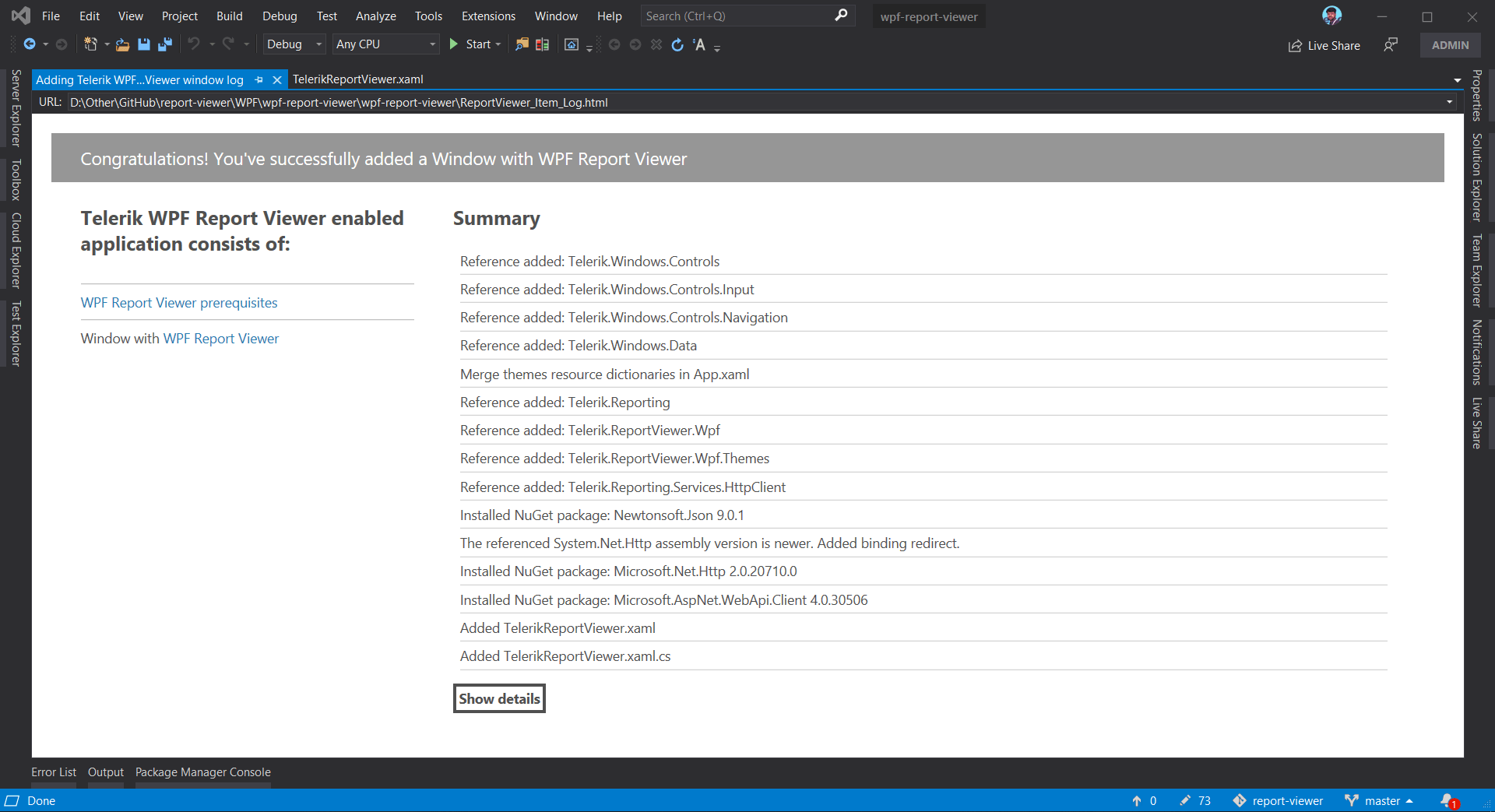Open the master branch picker
The width and height of the screenshot is (1495, 812).
coord(1378,801)
